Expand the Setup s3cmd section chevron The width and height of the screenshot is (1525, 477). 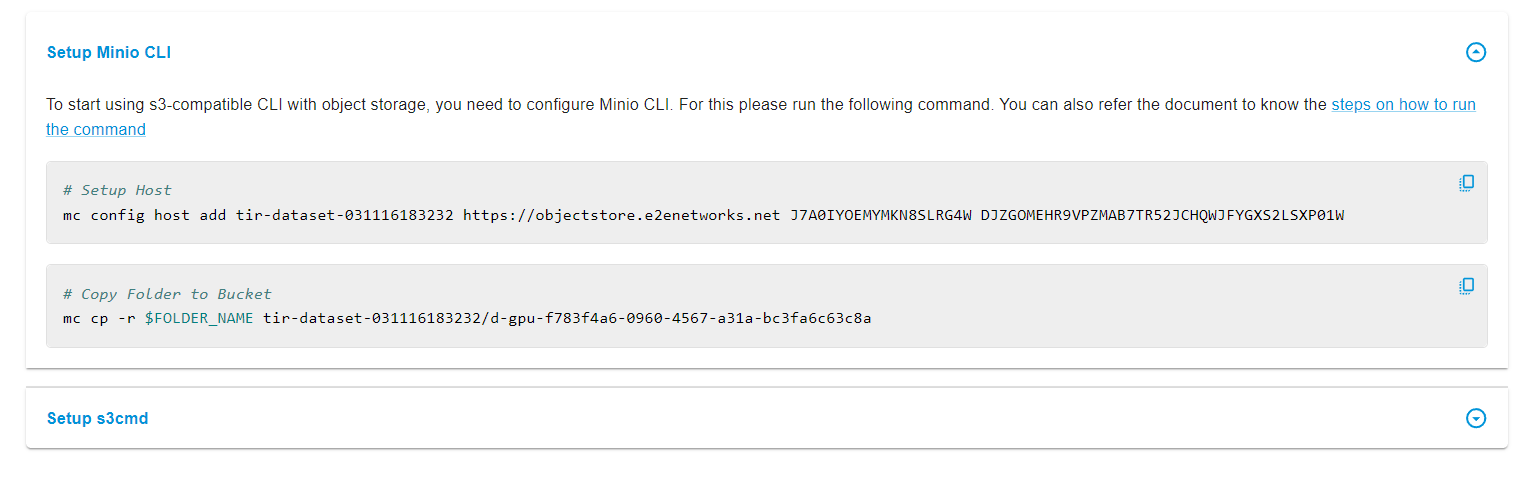1476,418
